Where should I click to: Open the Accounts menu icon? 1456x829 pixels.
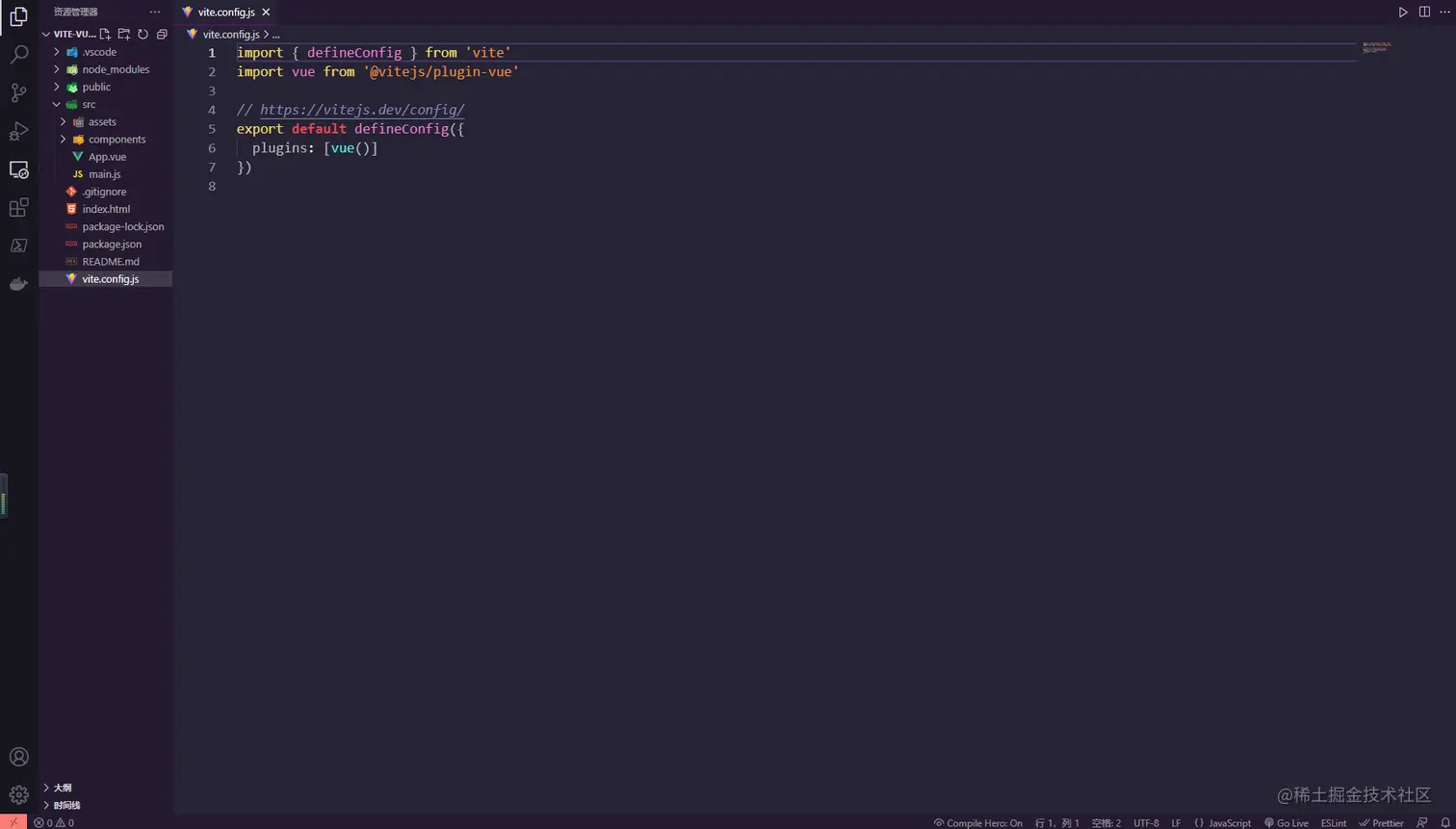(18, 757)
